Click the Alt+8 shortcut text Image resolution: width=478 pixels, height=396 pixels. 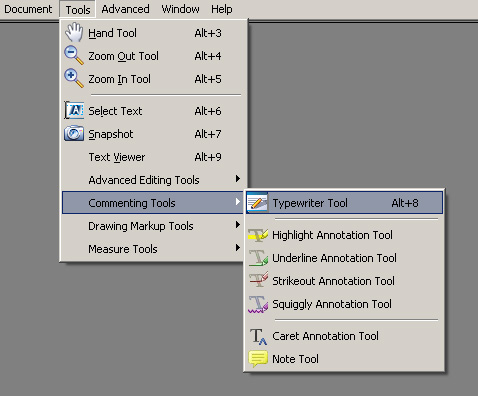pyautogui.click(x=405, y=203)
